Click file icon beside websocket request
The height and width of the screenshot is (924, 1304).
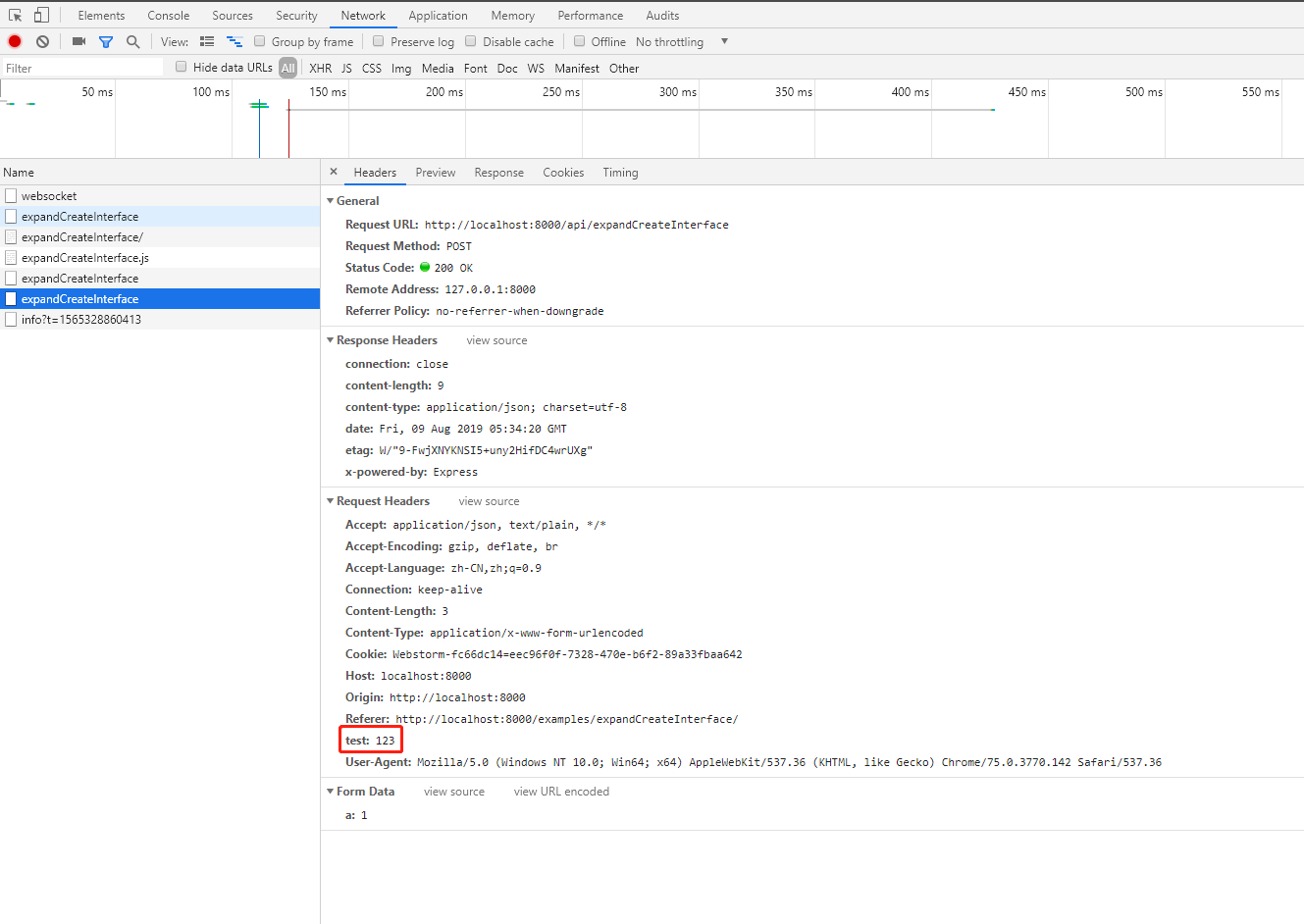pyautogui.click(x=11, y=195)
